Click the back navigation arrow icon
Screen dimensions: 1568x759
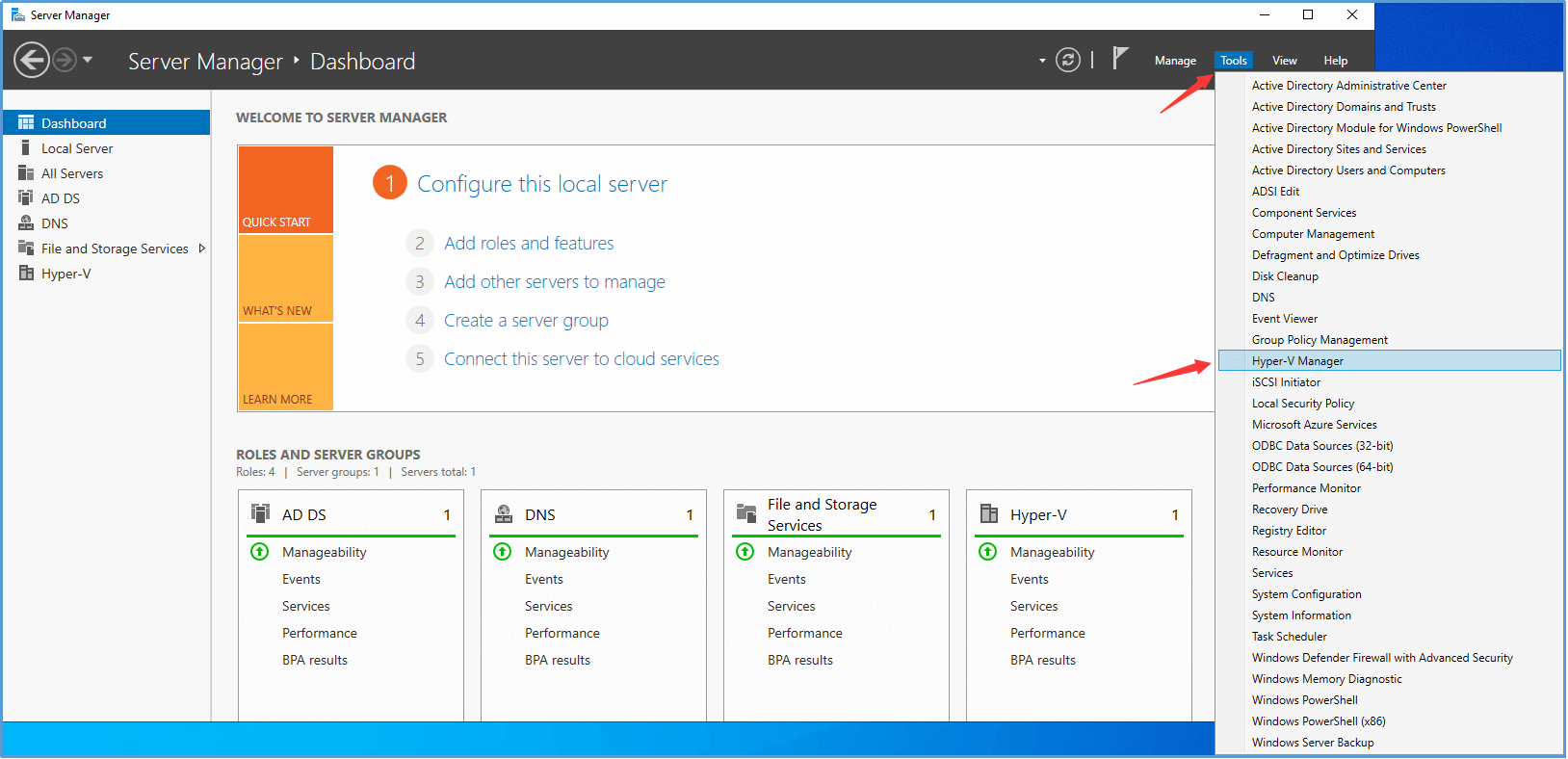(x=32, y=60)
